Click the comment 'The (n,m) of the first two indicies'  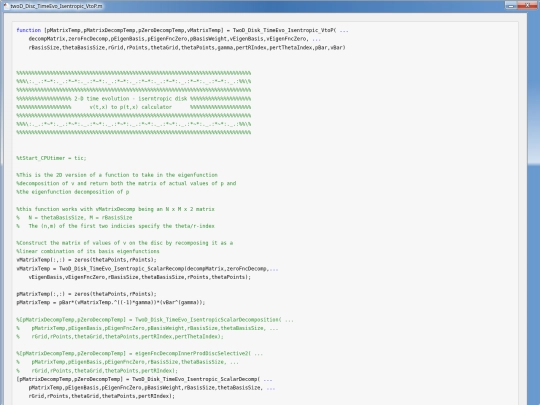click(122, 226)
